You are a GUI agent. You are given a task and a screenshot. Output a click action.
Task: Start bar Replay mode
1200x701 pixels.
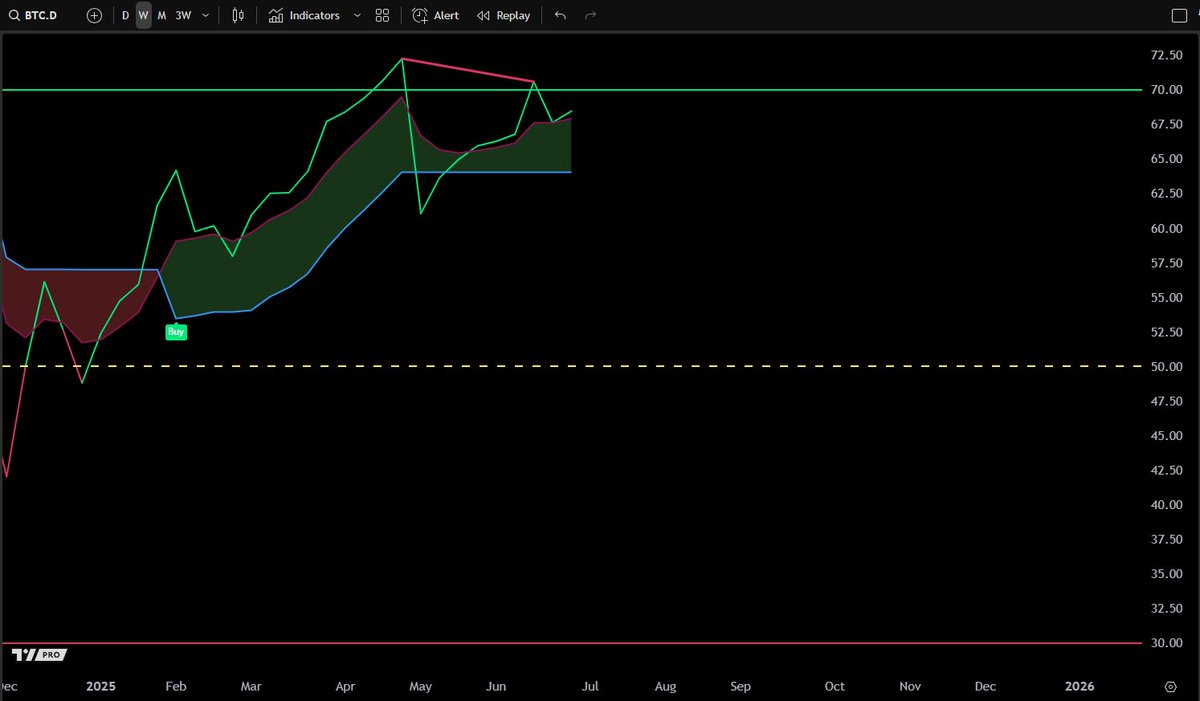(x=503, y=15)
